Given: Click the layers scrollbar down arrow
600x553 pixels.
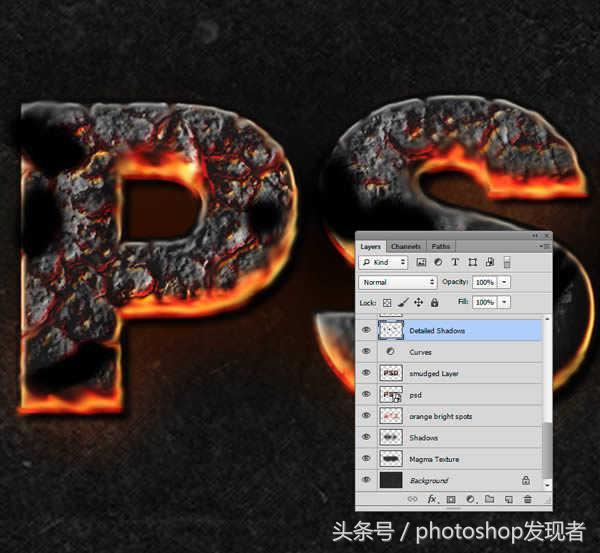Looking at the screenshot, I should (x=547, y=485).
